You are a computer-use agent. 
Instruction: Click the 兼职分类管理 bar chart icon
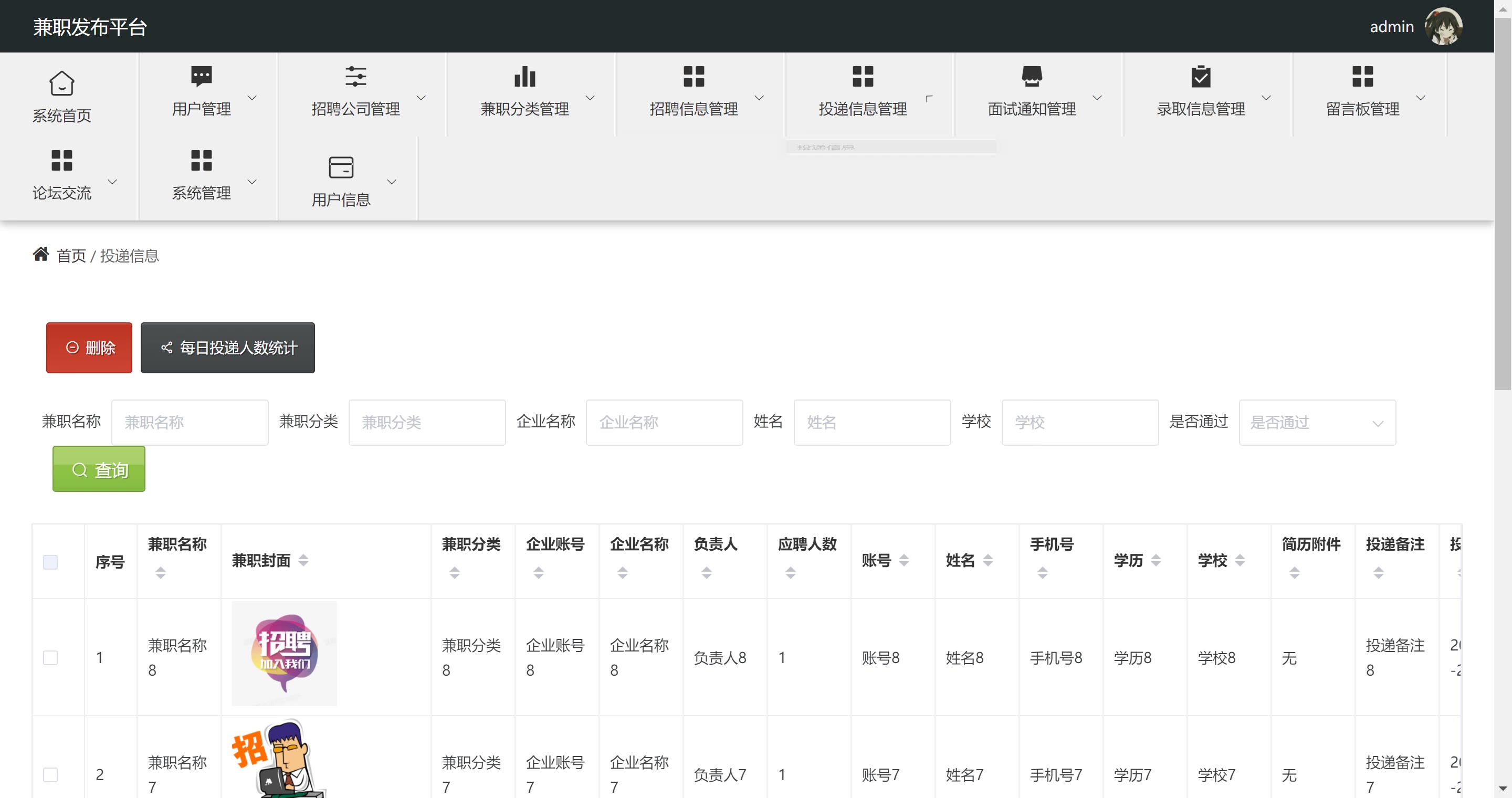(525, 76)
